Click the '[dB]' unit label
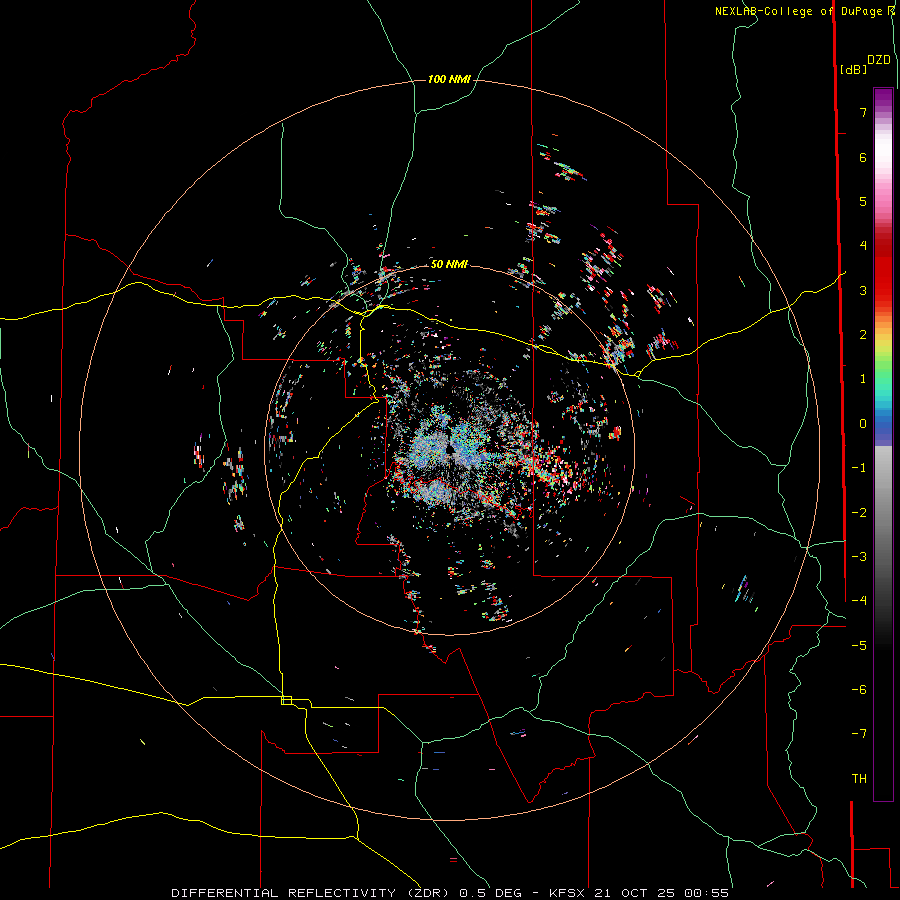The height and width of the screenshot is (900, 900). click(853, 69)
